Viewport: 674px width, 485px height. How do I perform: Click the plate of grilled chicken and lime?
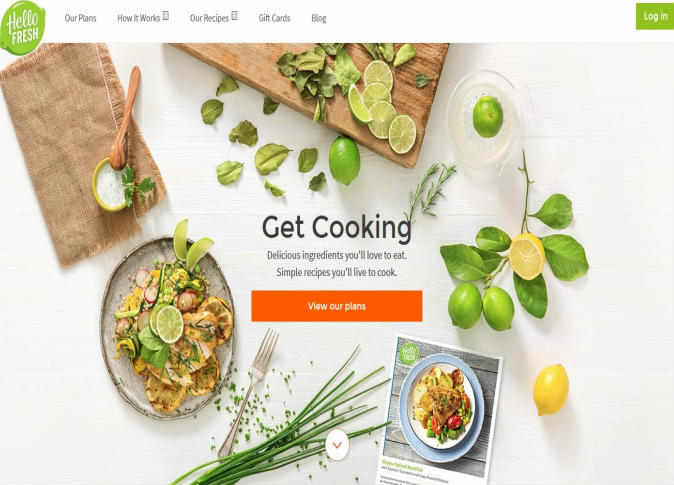(168, 328)
